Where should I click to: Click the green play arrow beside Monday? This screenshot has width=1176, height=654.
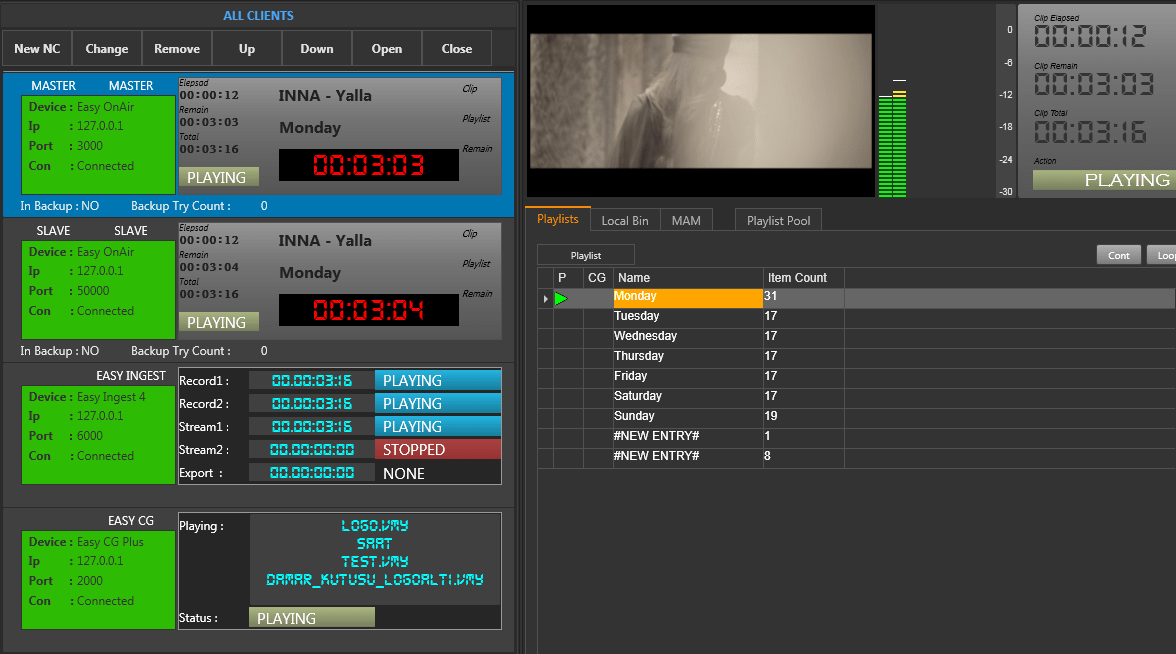click(561, 298)
